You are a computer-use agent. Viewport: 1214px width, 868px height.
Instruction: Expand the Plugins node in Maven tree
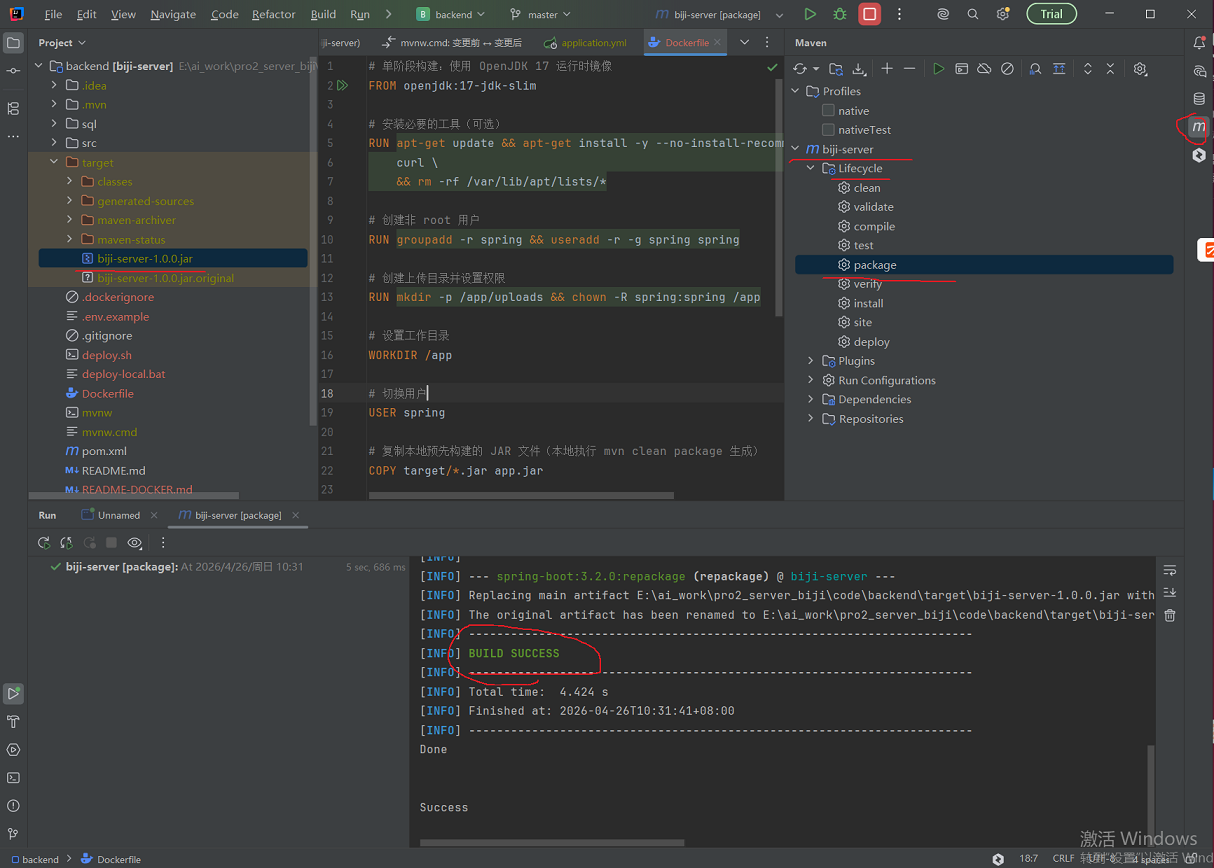(810, 361)
